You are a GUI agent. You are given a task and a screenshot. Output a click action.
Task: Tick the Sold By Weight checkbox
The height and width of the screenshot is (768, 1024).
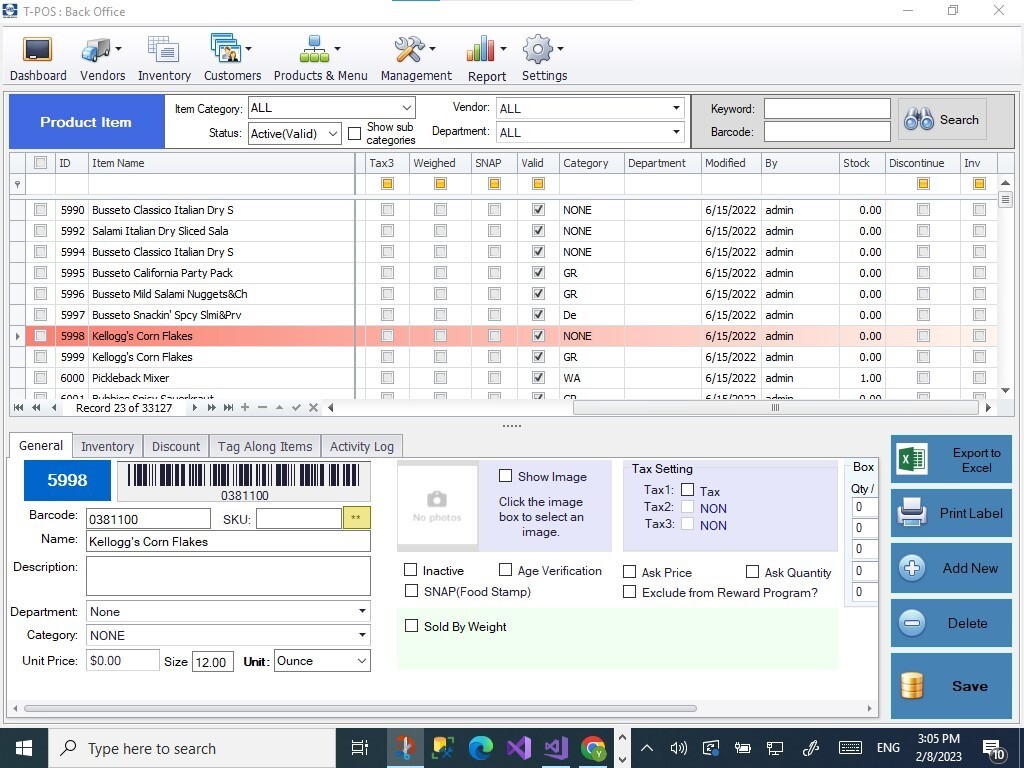point(411,626)
